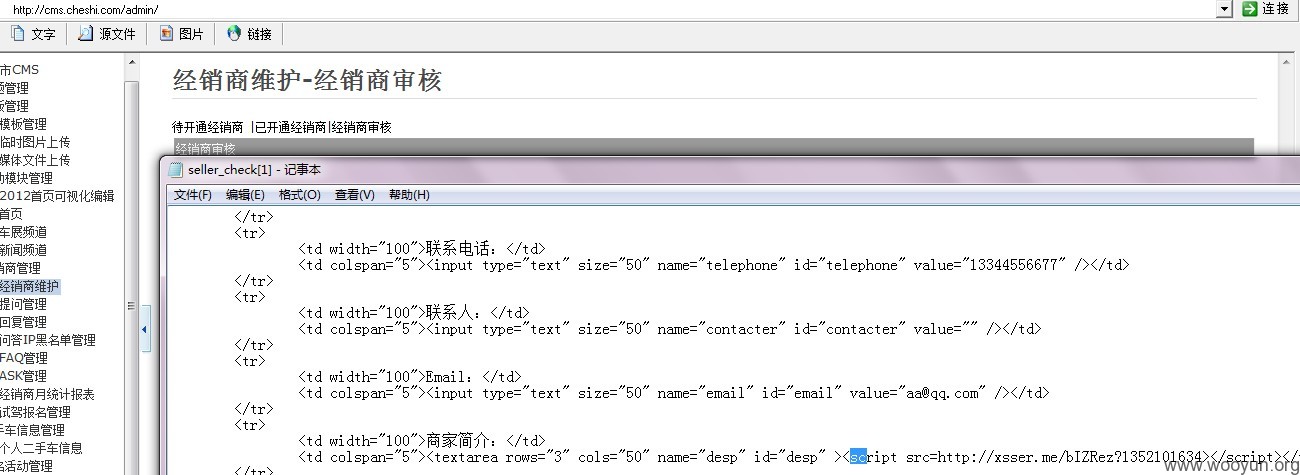The image size is (1300, 475).
Task: Open 活动管理 in the sidebar
Action: 26,466
